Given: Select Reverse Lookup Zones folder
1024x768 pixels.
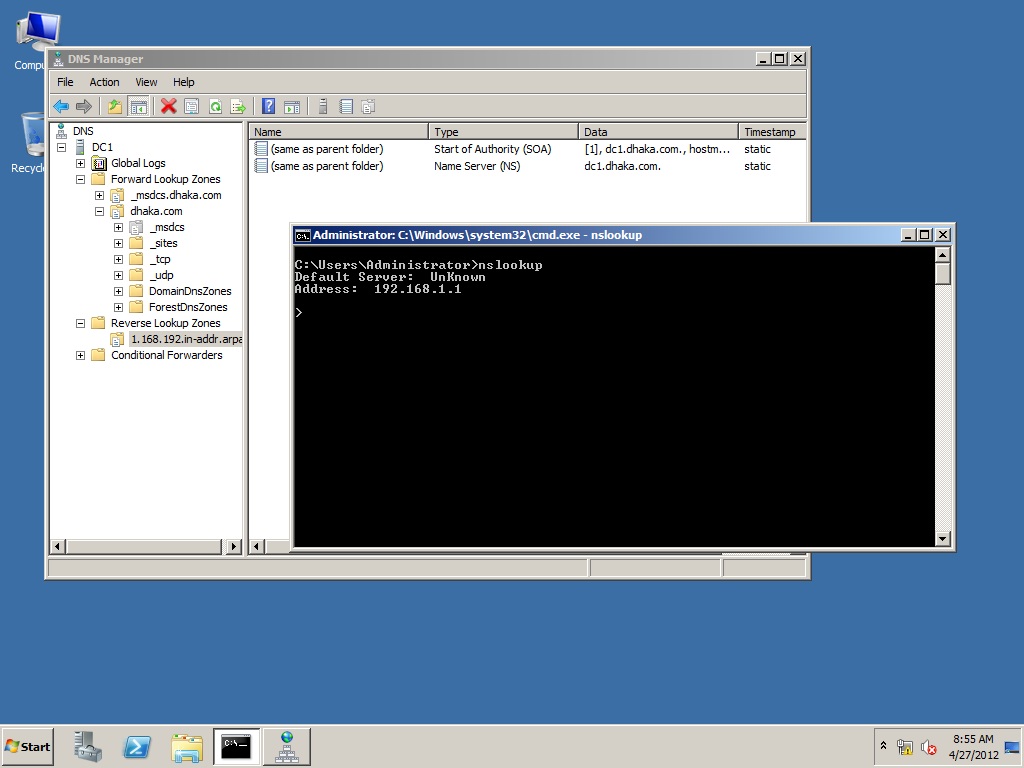Looking at the screenshot, I should coord(165,323).
